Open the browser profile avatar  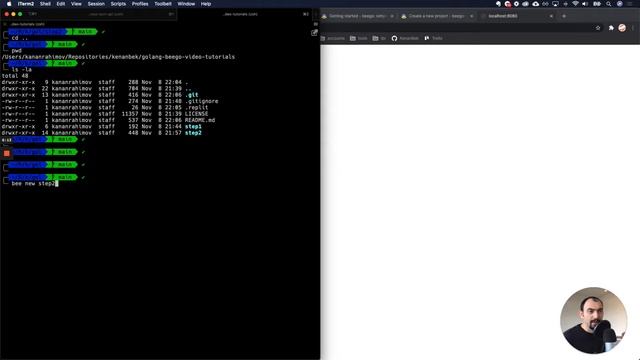[622, 28]
